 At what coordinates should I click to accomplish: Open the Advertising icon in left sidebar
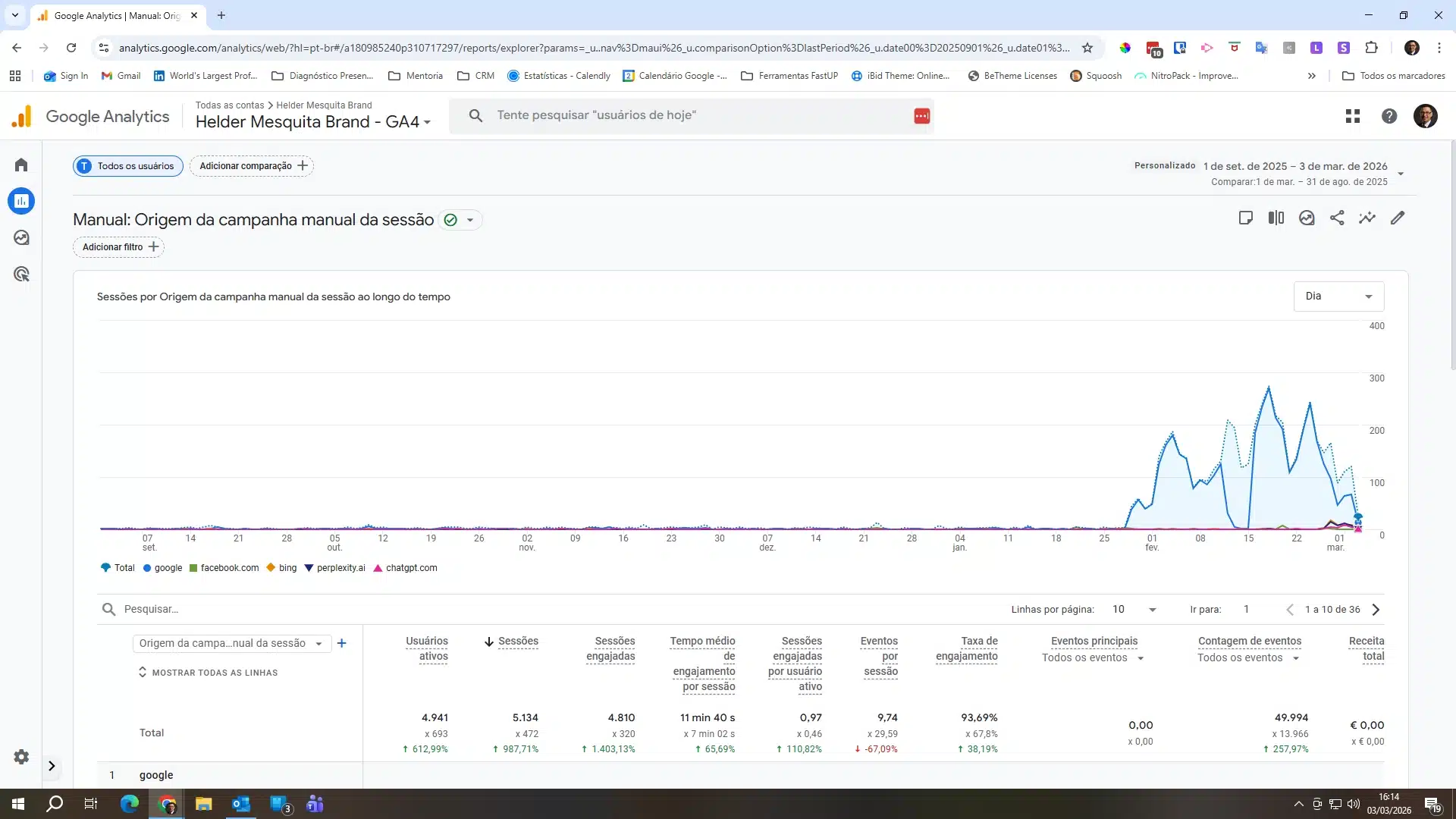[x=21, y=275]
